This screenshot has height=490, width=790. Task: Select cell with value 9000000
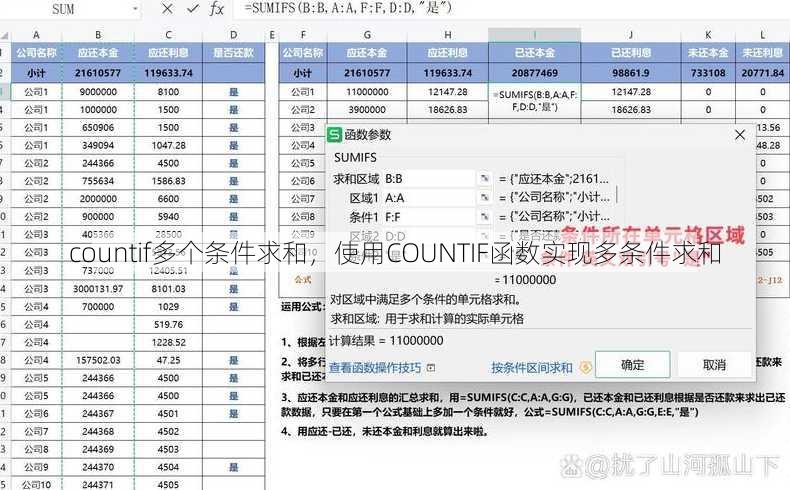click(98, 92)
